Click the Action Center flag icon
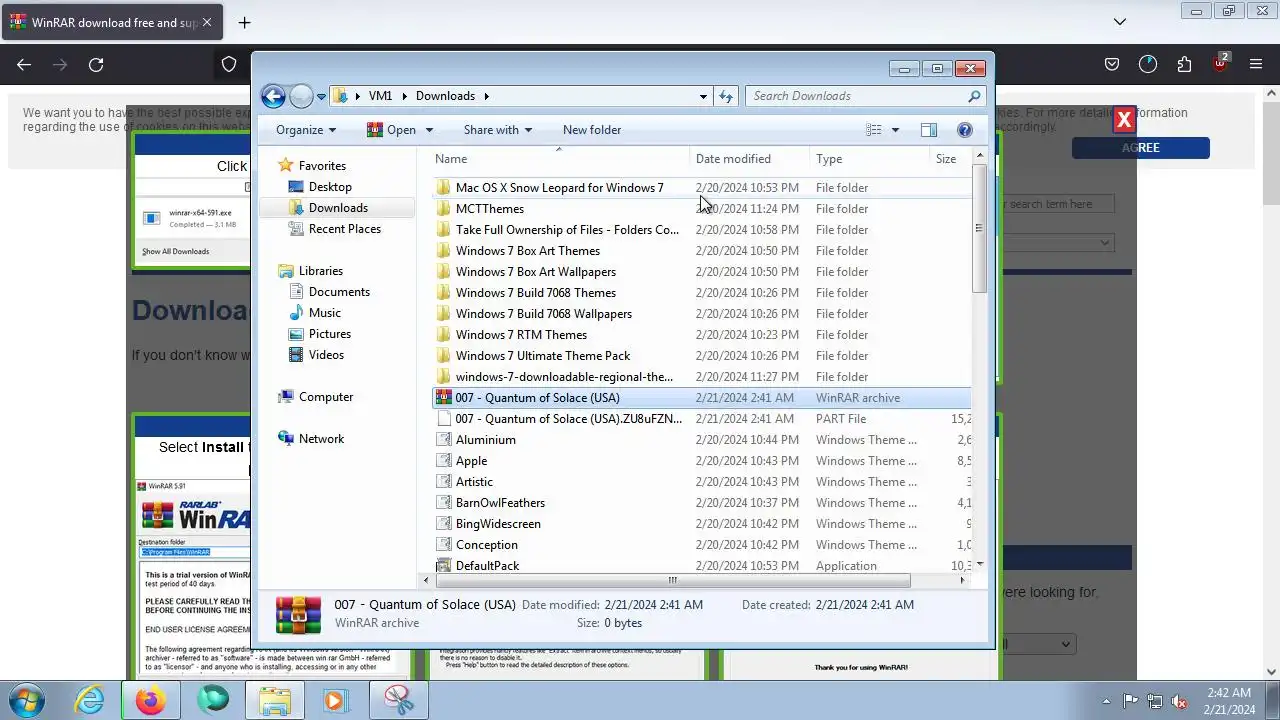1280x720 pixels. click(1131, 701)
